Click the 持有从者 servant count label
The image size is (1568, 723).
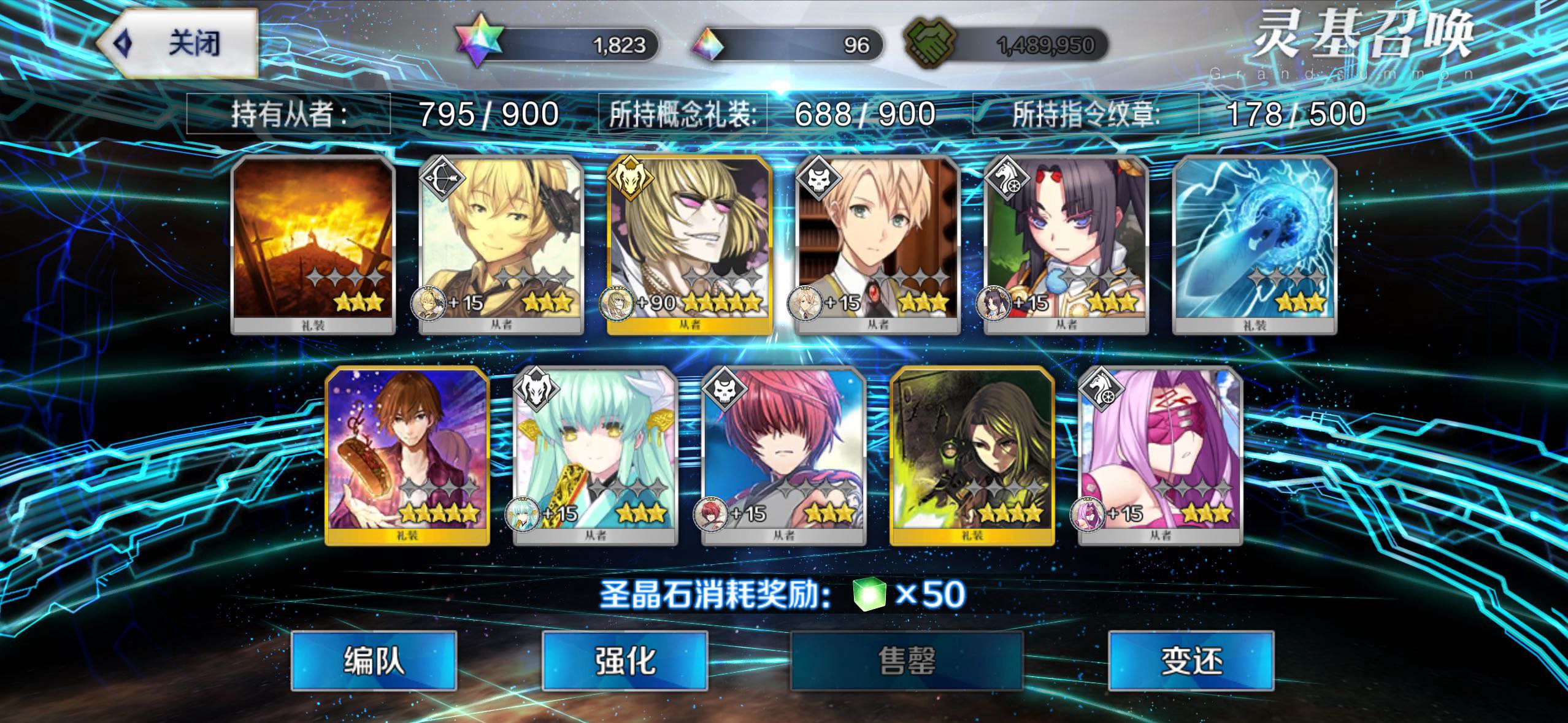click(289, 114)
